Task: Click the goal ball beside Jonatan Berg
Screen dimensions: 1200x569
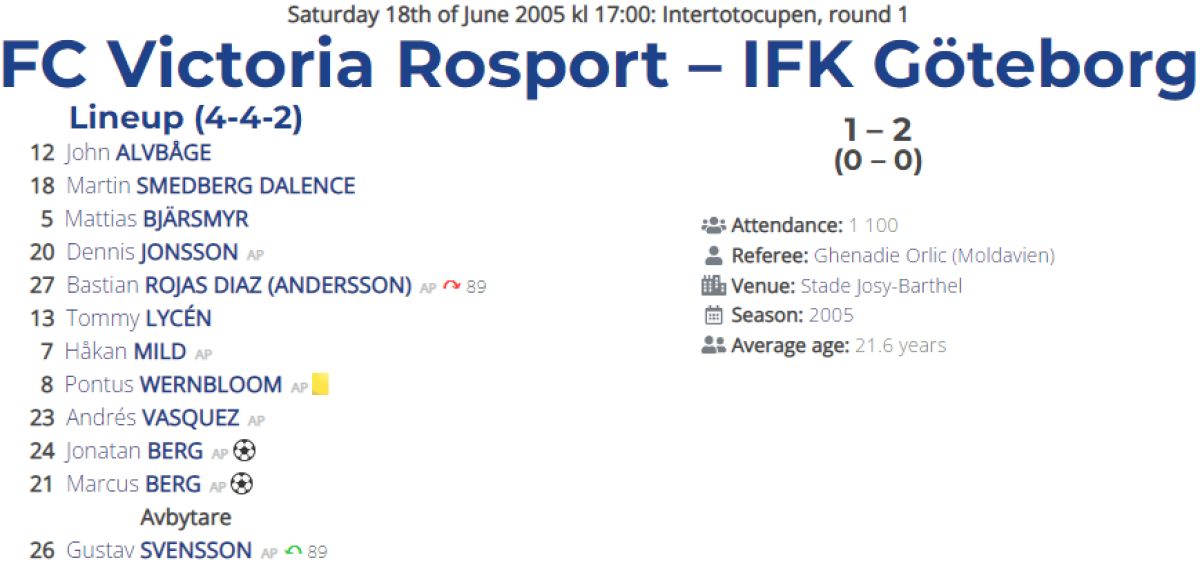Action: (243, 451)
